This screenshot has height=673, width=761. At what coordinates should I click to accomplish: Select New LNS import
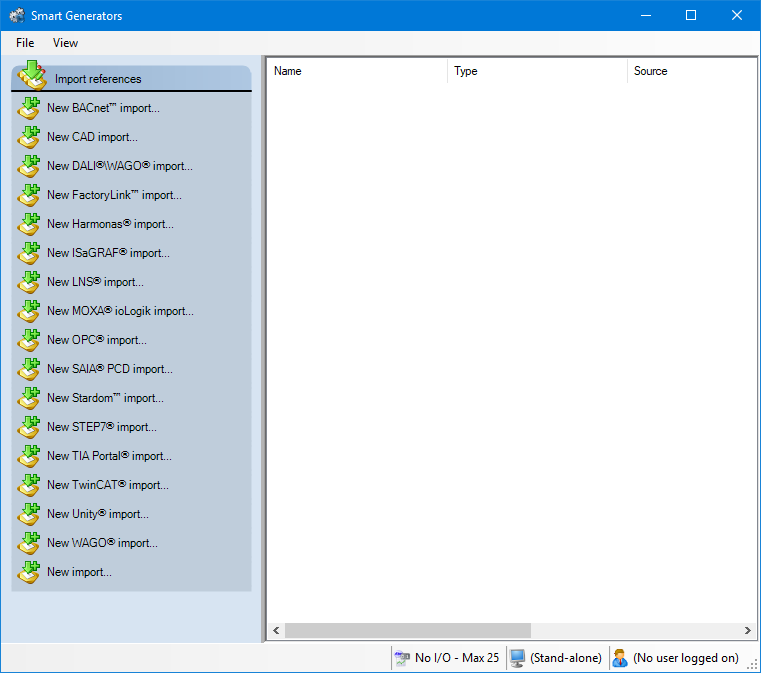point(95,282)
